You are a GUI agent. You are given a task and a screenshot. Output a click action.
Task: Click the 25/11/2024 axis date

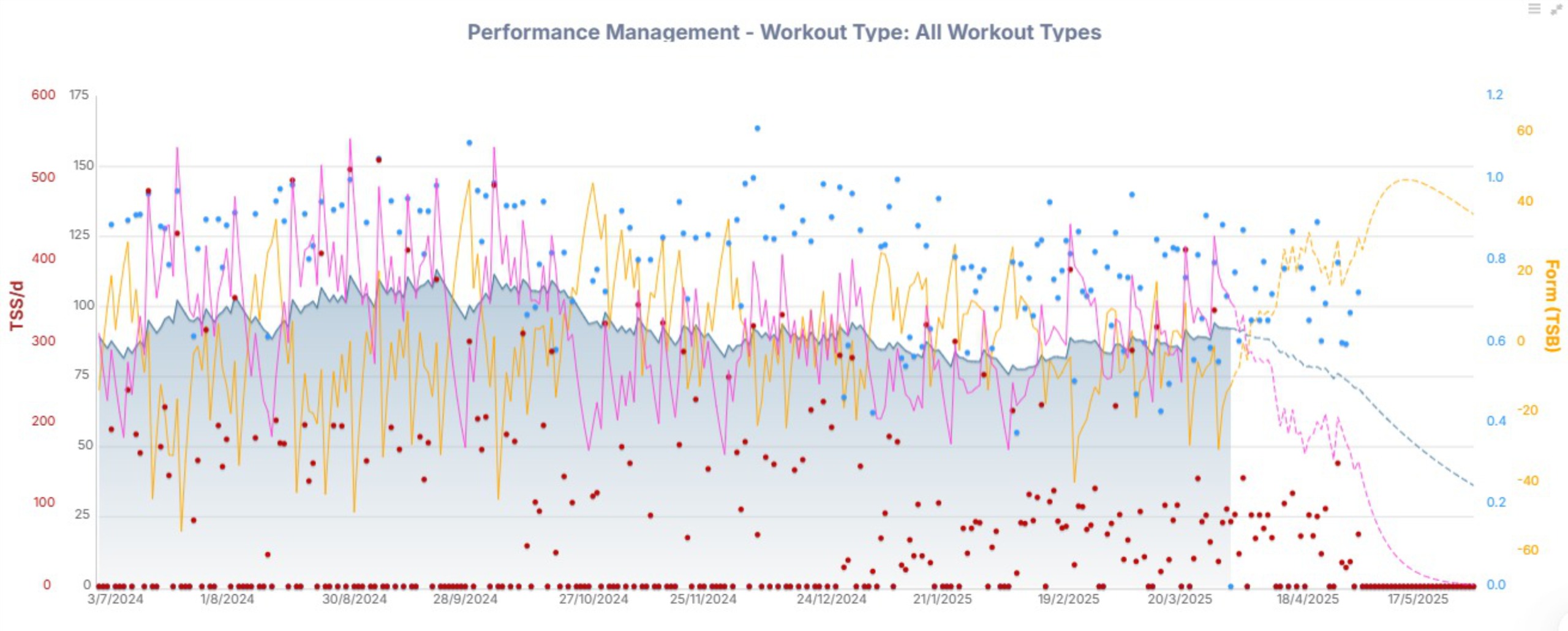pyautogui.click(x=703, y=599)
